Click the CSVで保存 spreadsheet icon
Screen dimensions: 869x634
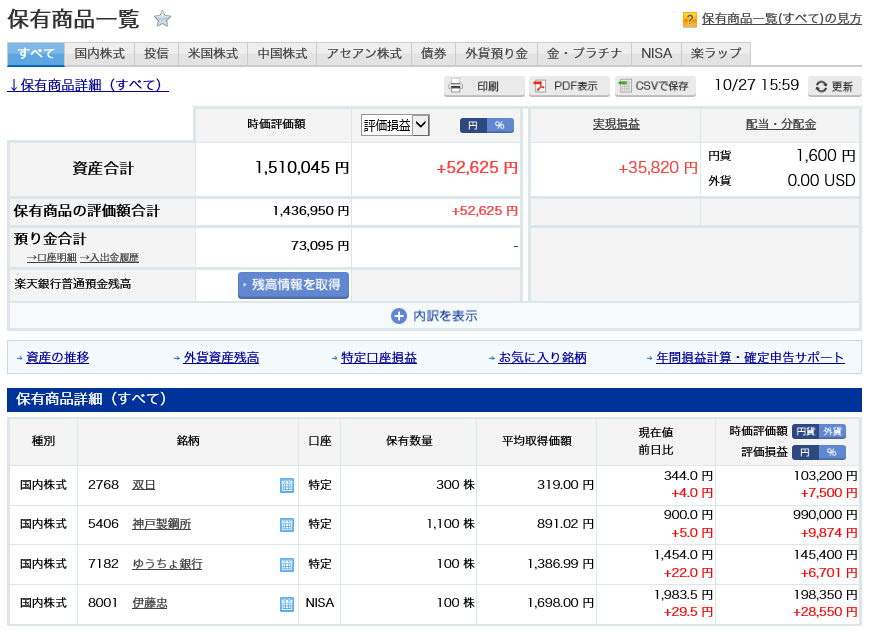(x=625, y=86)
